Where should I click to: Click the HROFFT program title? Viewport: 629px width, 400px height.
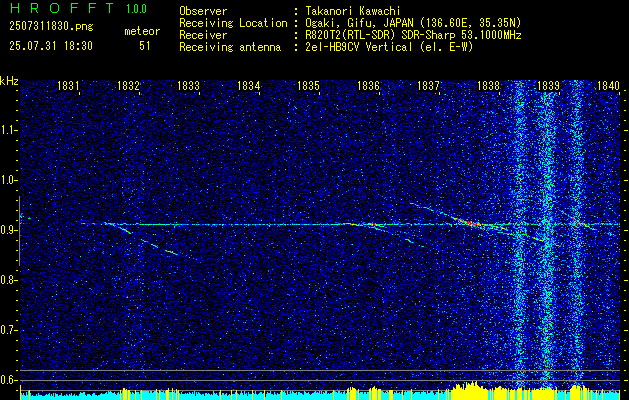[62, 8]
